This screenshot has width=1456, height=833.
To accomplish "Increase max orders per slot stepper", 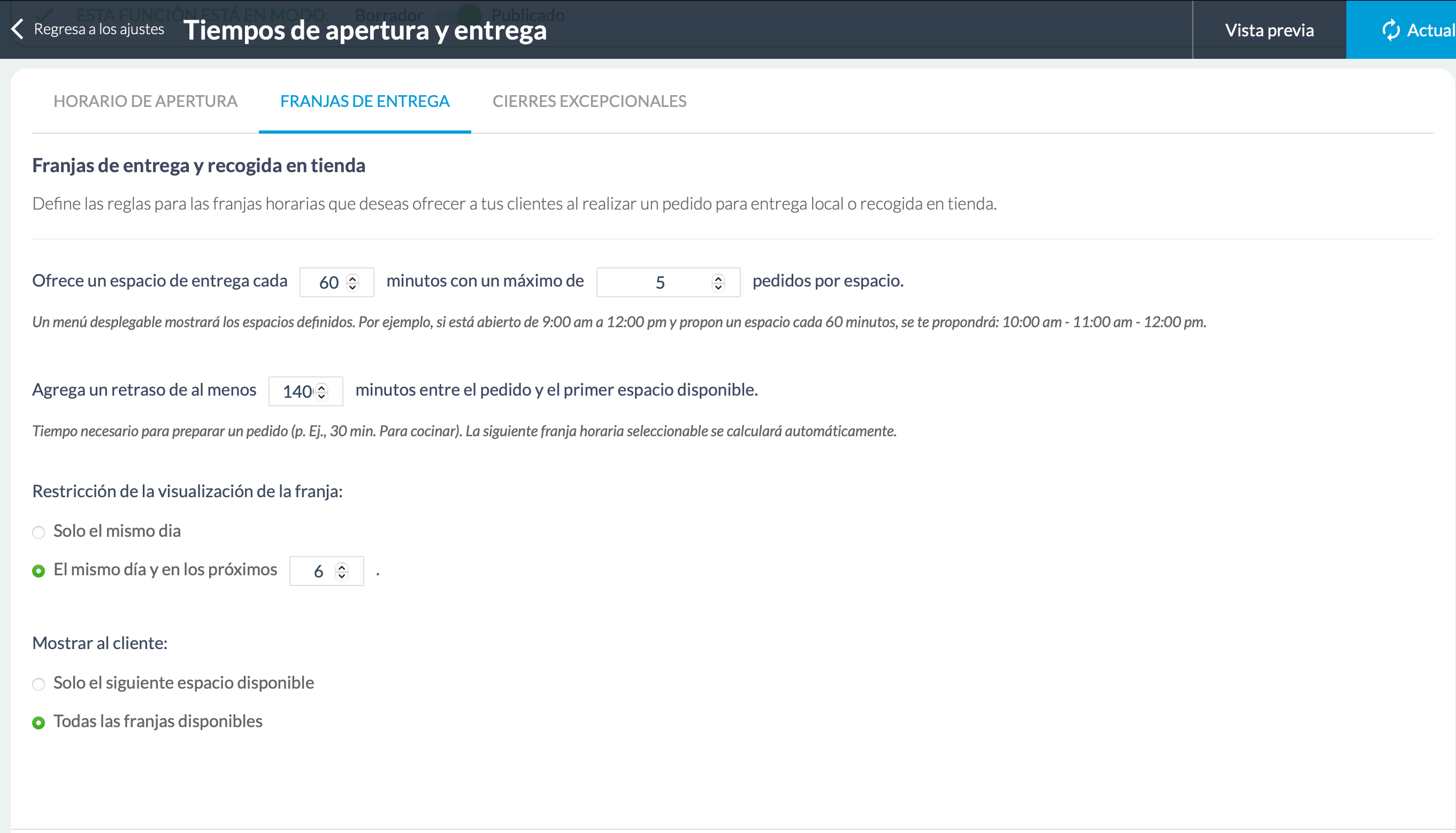I will pos(718,278).
